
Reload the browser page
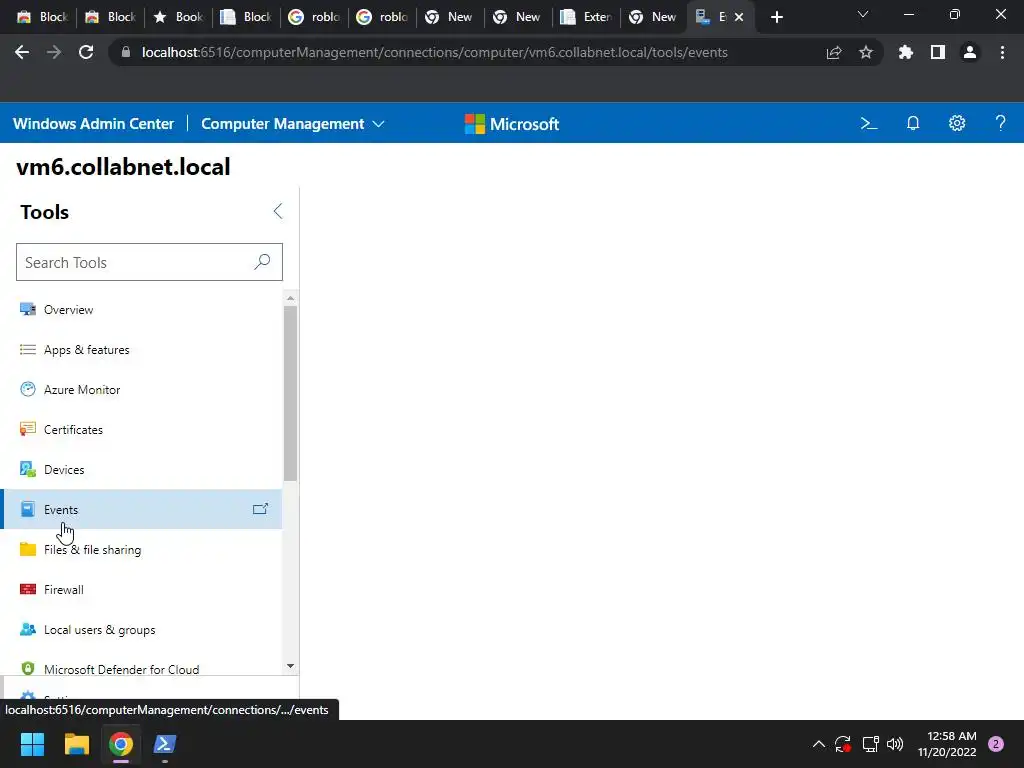point(86,52)
